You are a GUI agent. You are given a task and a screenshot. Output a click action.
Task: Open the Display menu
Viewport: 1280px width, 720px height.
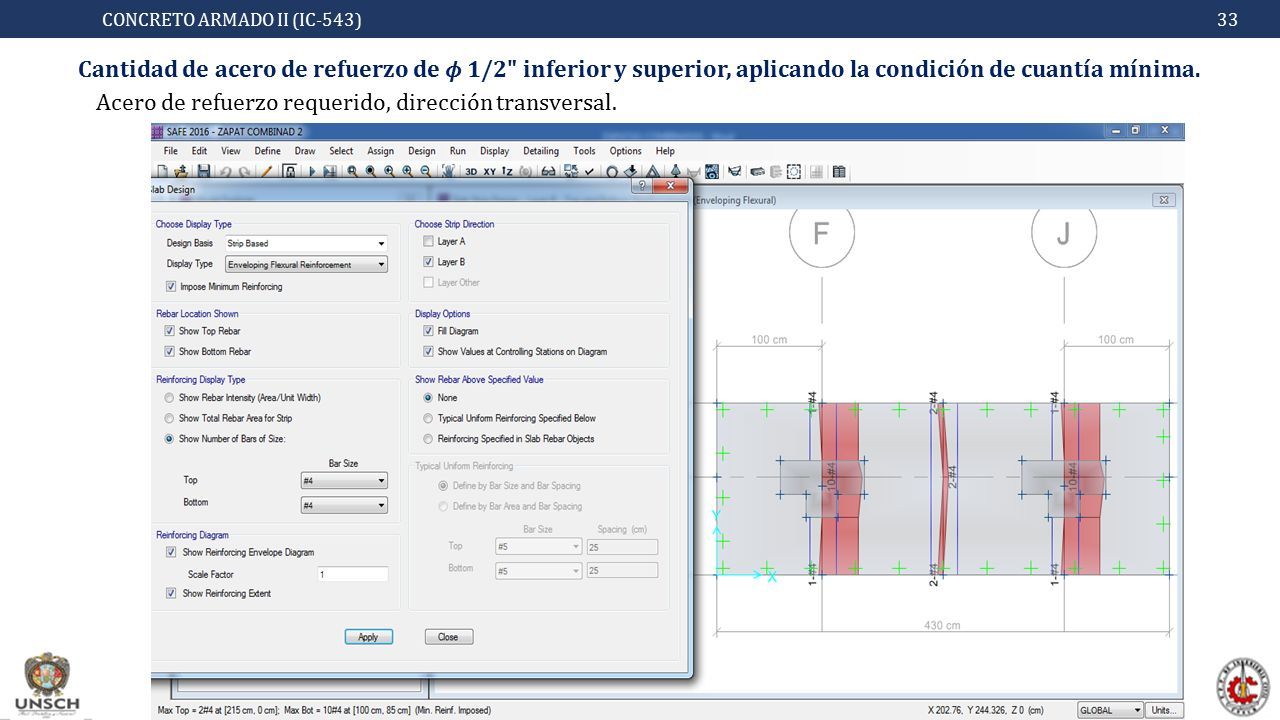coord(494,151)
